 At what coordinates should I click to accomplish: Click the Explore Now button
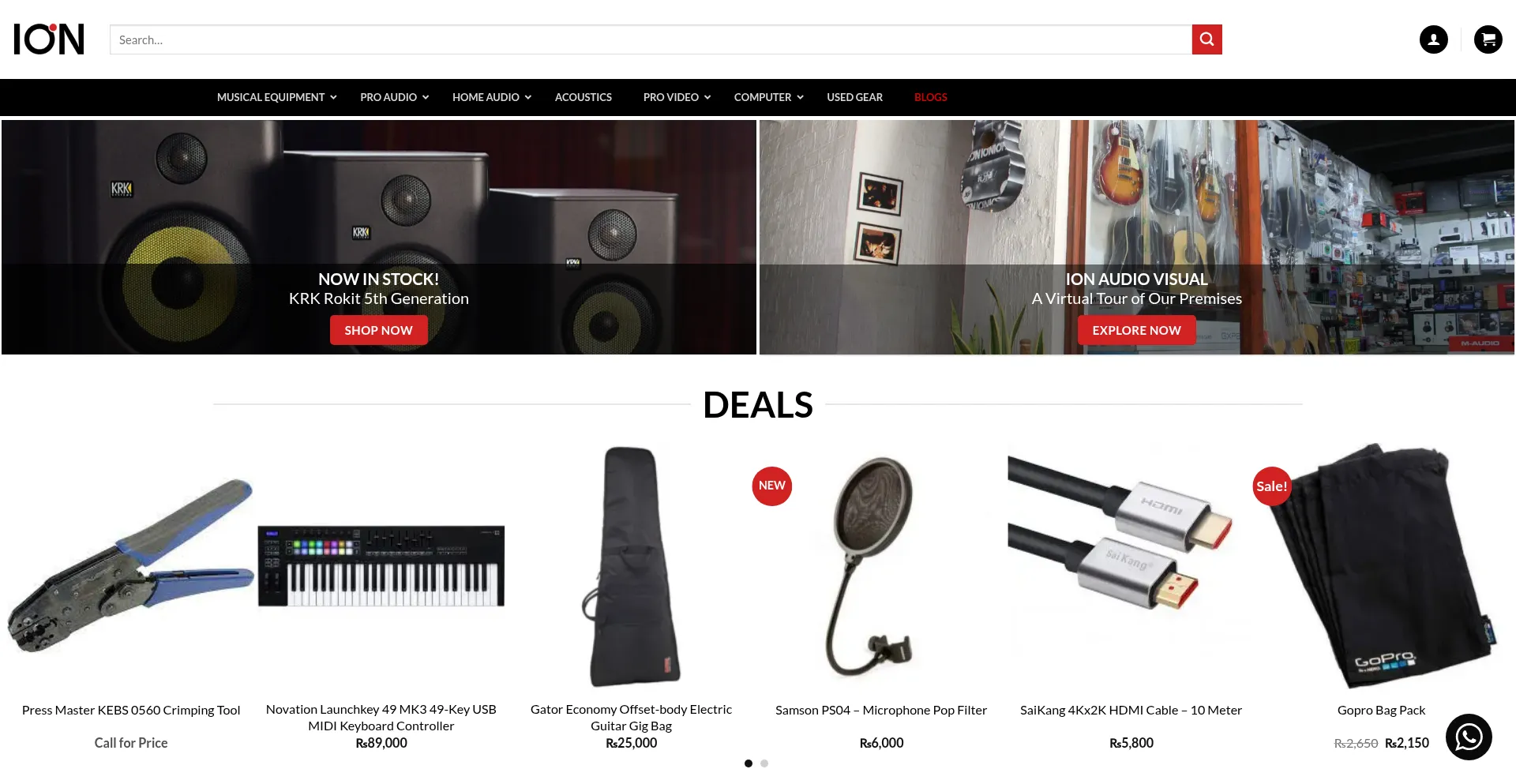coord(1136,330)
